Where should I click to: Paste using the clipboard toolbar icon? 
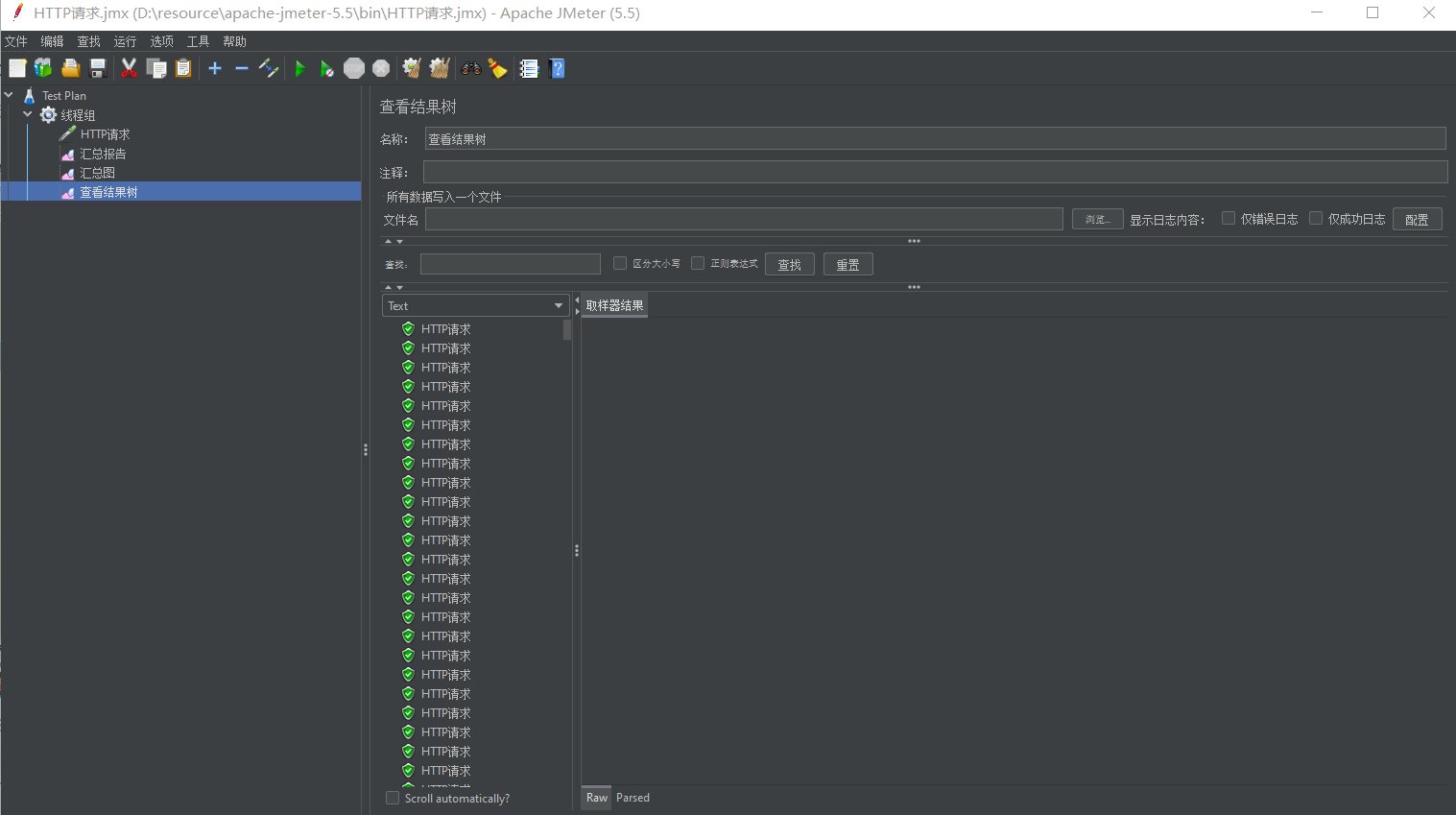click(183, 68)
